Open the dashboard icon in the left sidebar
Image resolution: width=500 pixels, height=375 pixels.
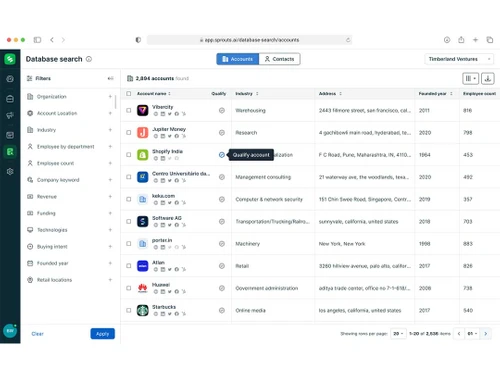point(10,79)
